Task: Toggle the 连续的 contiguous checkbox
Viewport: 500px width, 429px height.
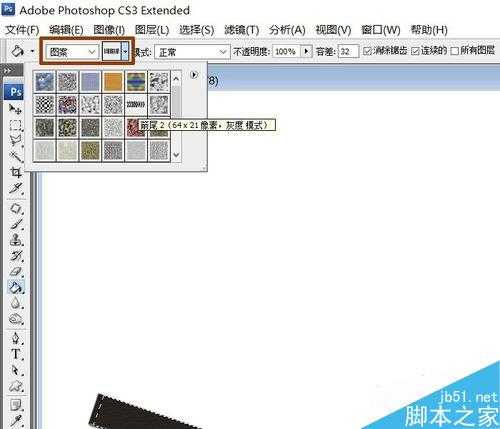Action: 415,51
